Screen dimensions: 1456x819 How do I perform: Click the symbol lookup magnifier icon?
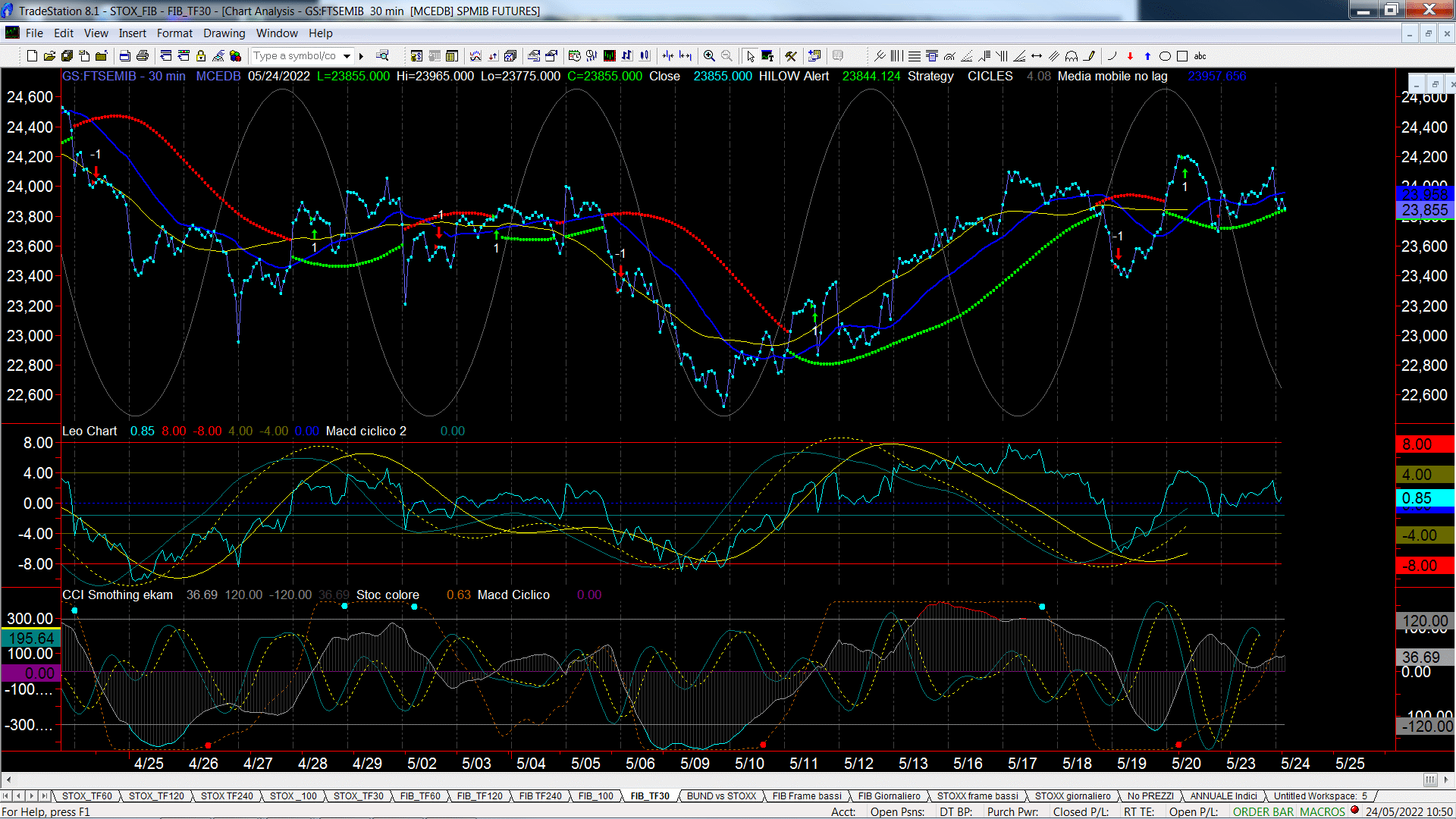[x=382, y=55]
